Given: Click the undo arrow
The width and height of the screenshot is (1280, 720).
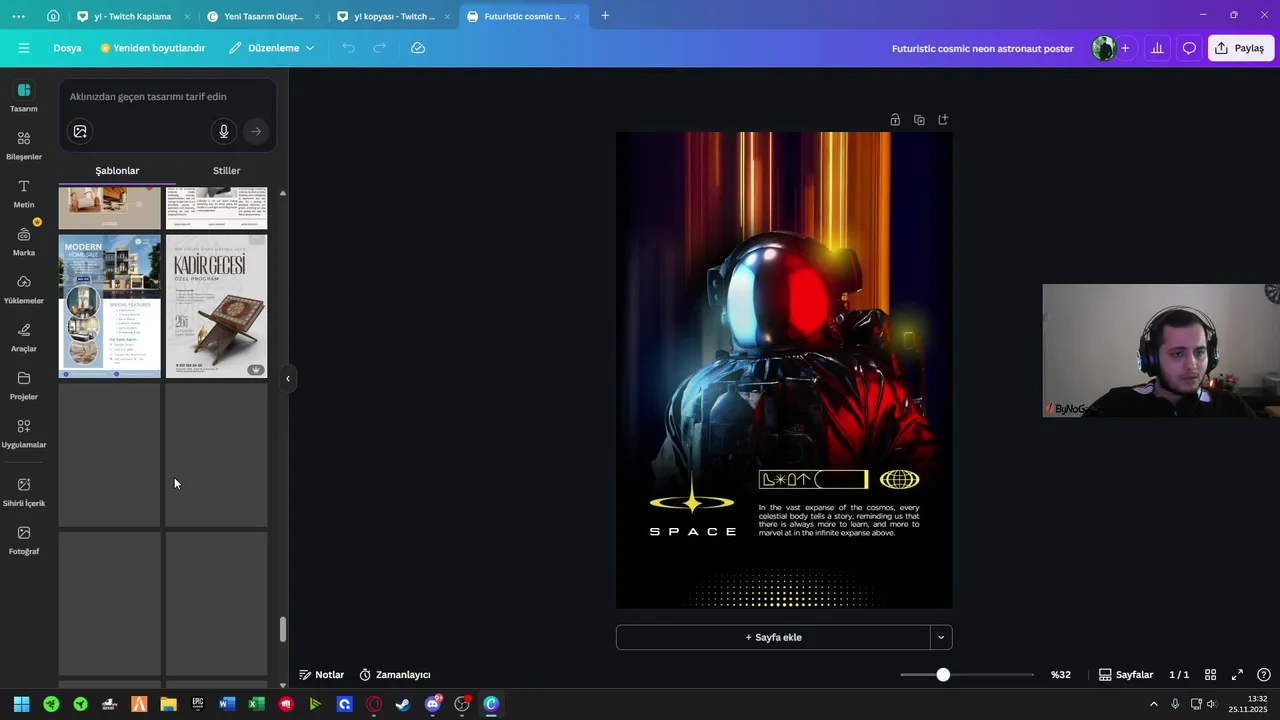Looking at the screenshot, I should [x=348, y=48].
